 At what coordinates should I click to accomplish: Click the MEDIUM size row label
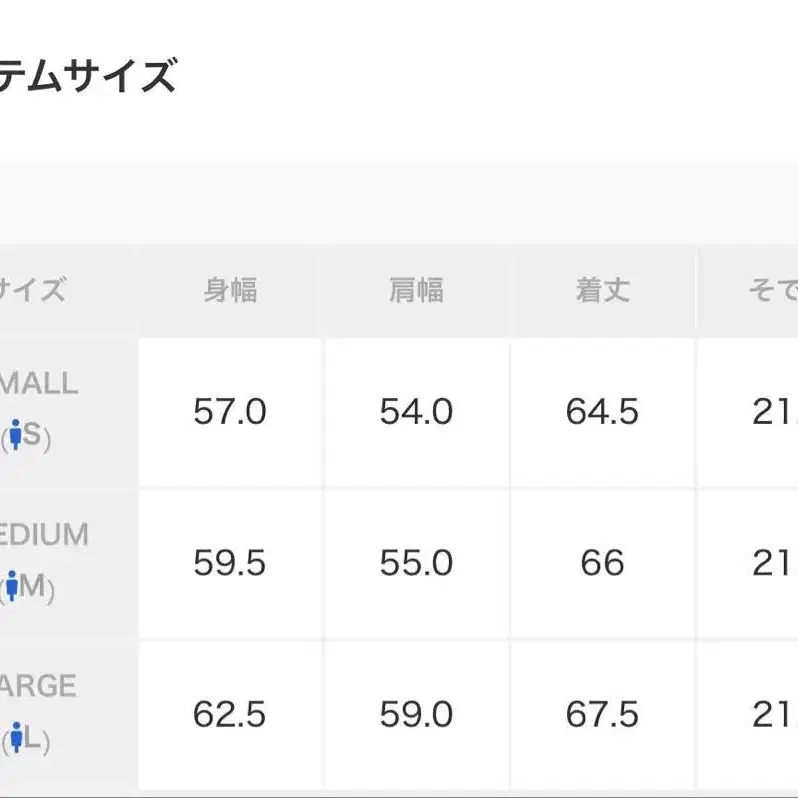44,535
